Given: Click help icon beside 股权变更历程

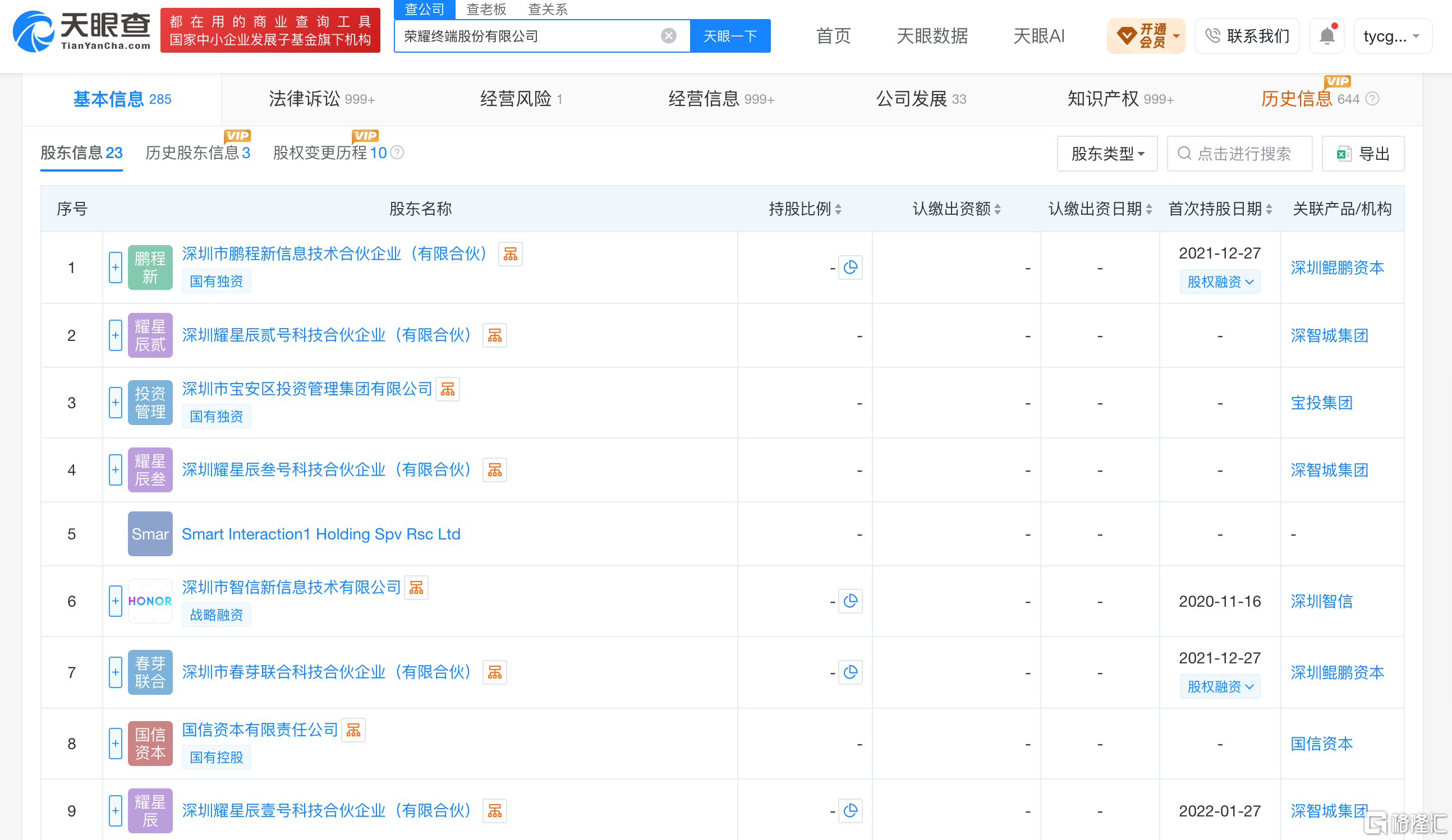Looking at the screenshot, I should (x=397, y=153).
